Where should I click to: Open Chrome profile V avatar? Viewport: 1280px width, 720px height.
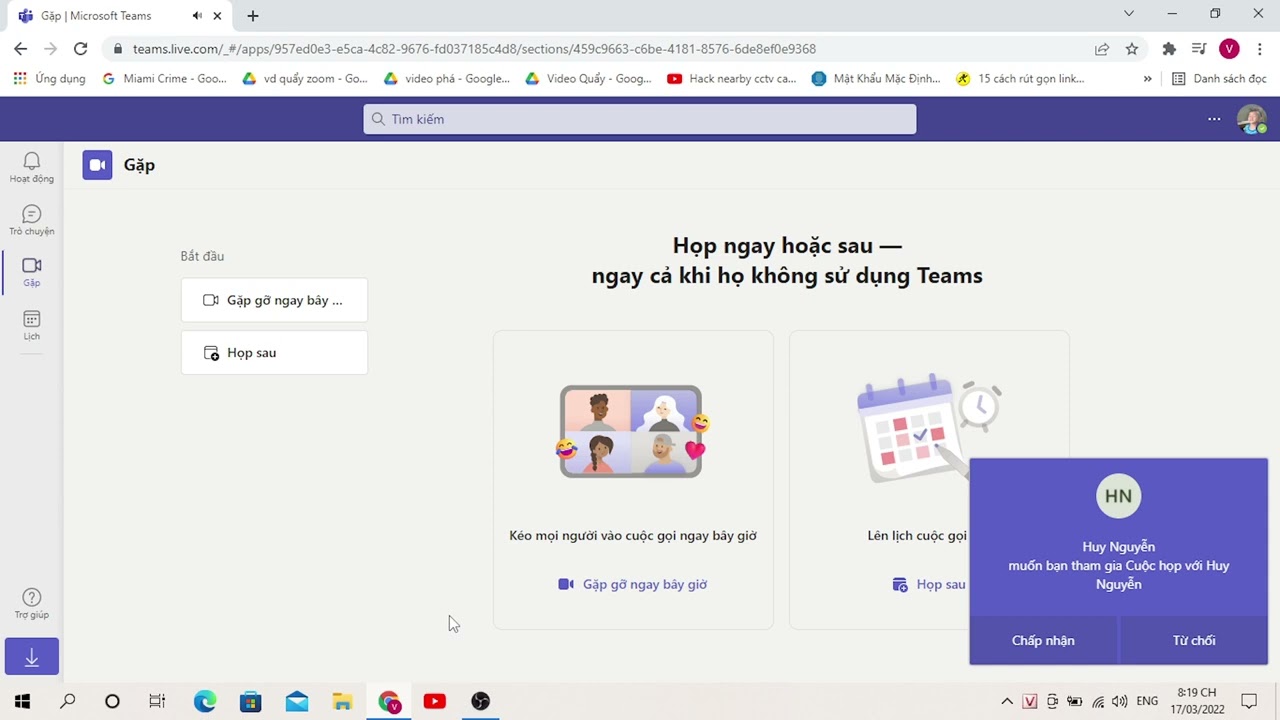point(1229,49)
